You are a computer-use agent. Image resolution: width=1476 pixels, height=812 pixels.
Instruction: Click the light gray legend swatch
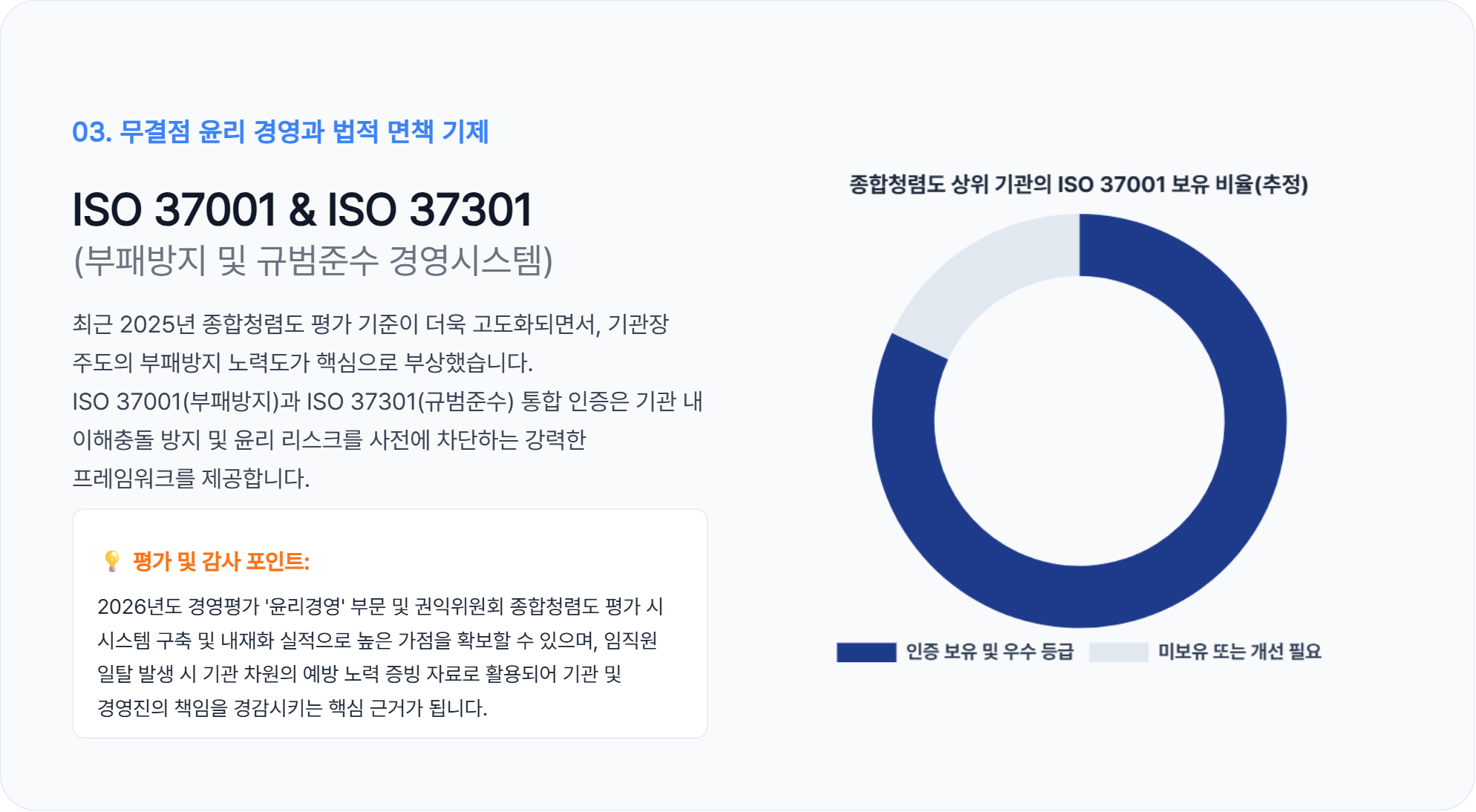pos(1118,652)
